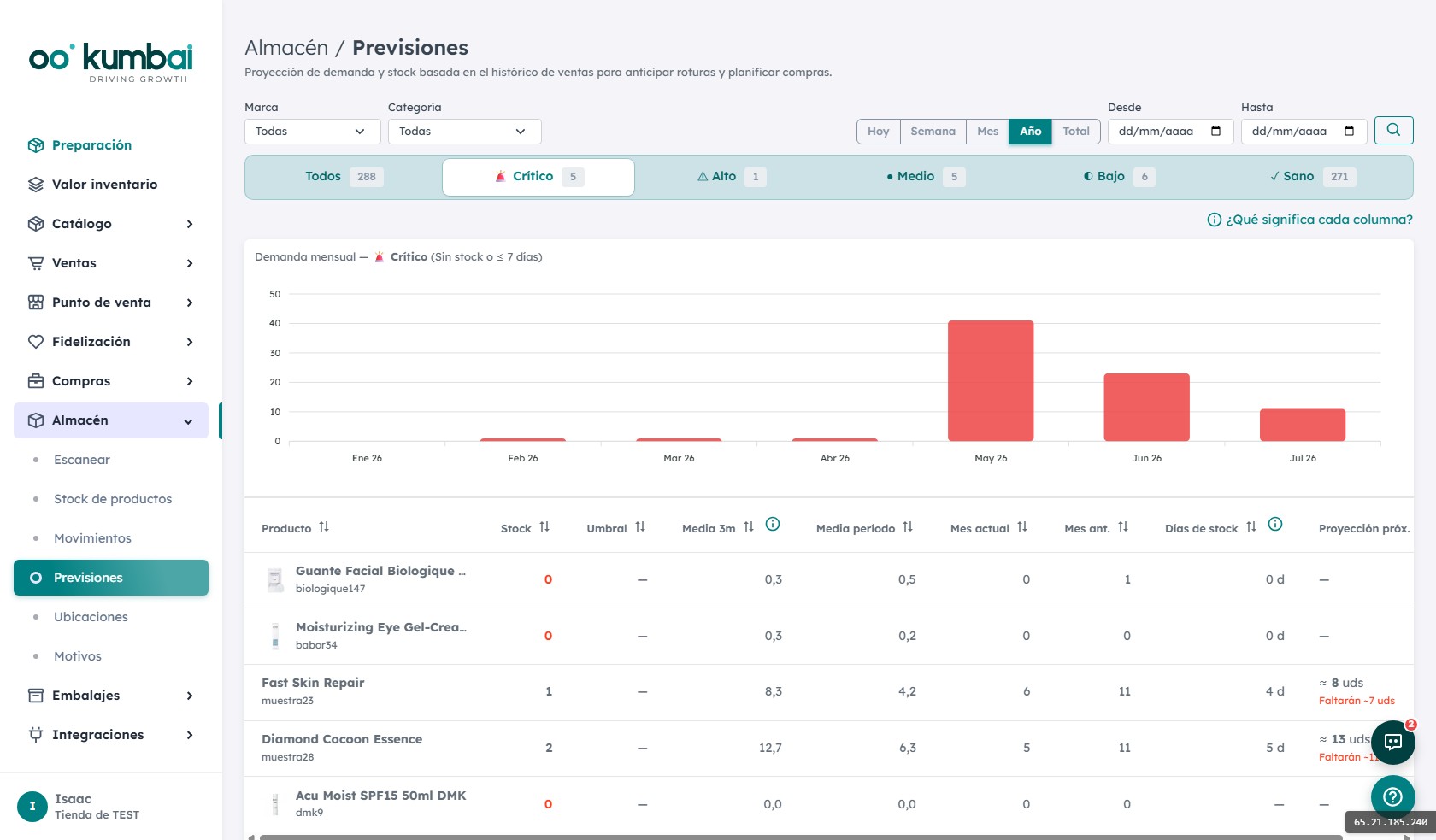Select the Total period toggle

(x=1076, y=132)
